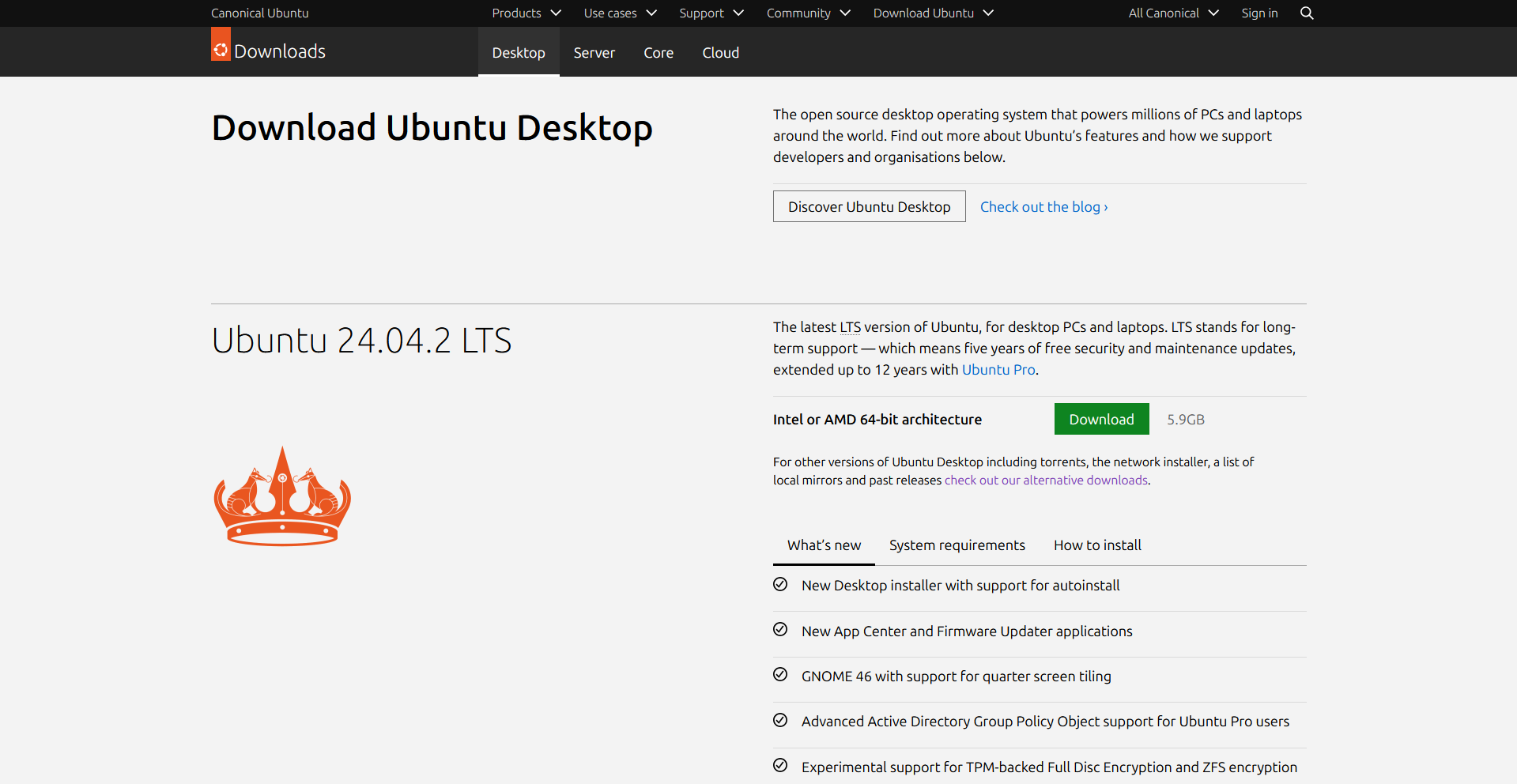
Task: Click the checkmark icon beside Advanced Active Directory
Action: click(780, 721)
